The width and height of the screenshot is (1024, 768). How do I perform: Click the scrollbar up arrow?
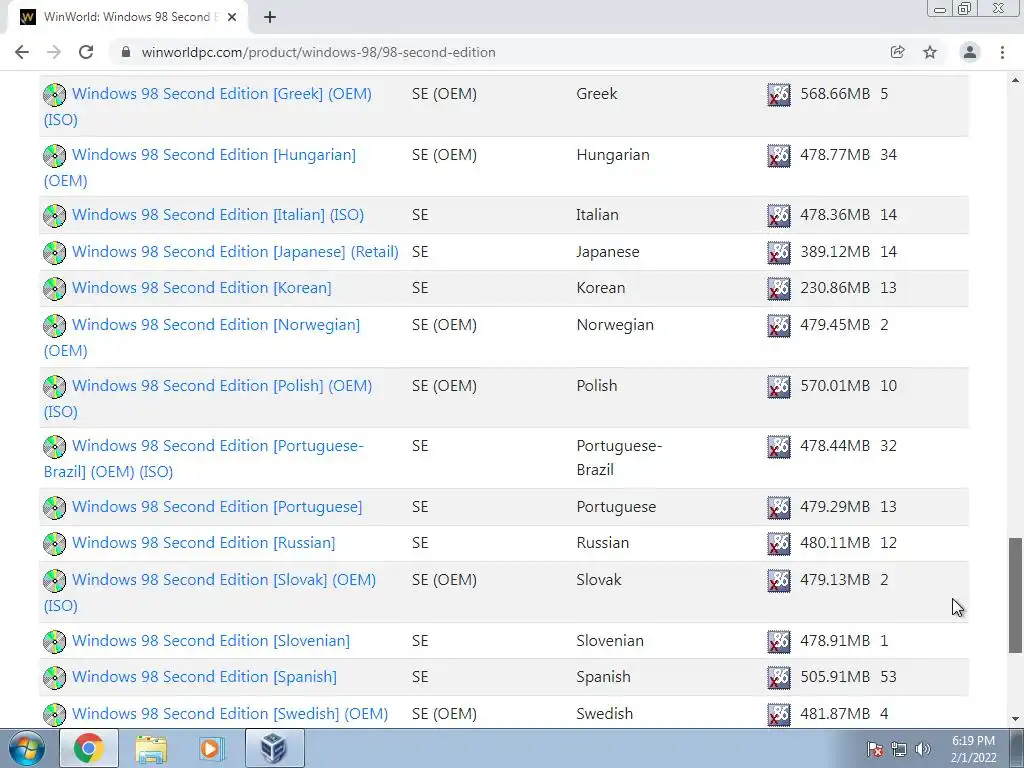(x=1015, y=80)
